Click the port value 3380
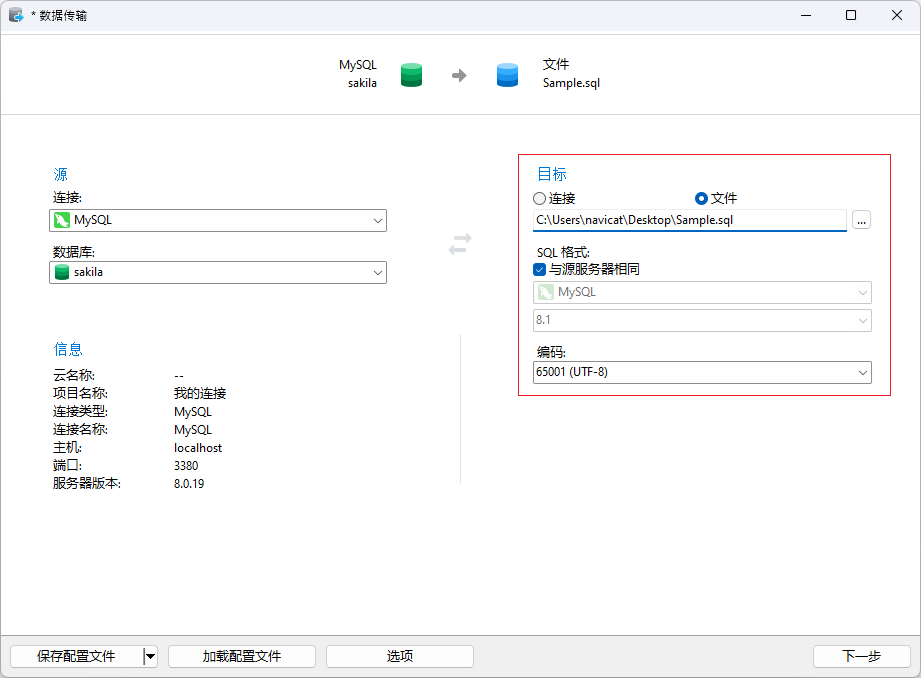This screenshot has width=921, height=678. tap(186, 466)
